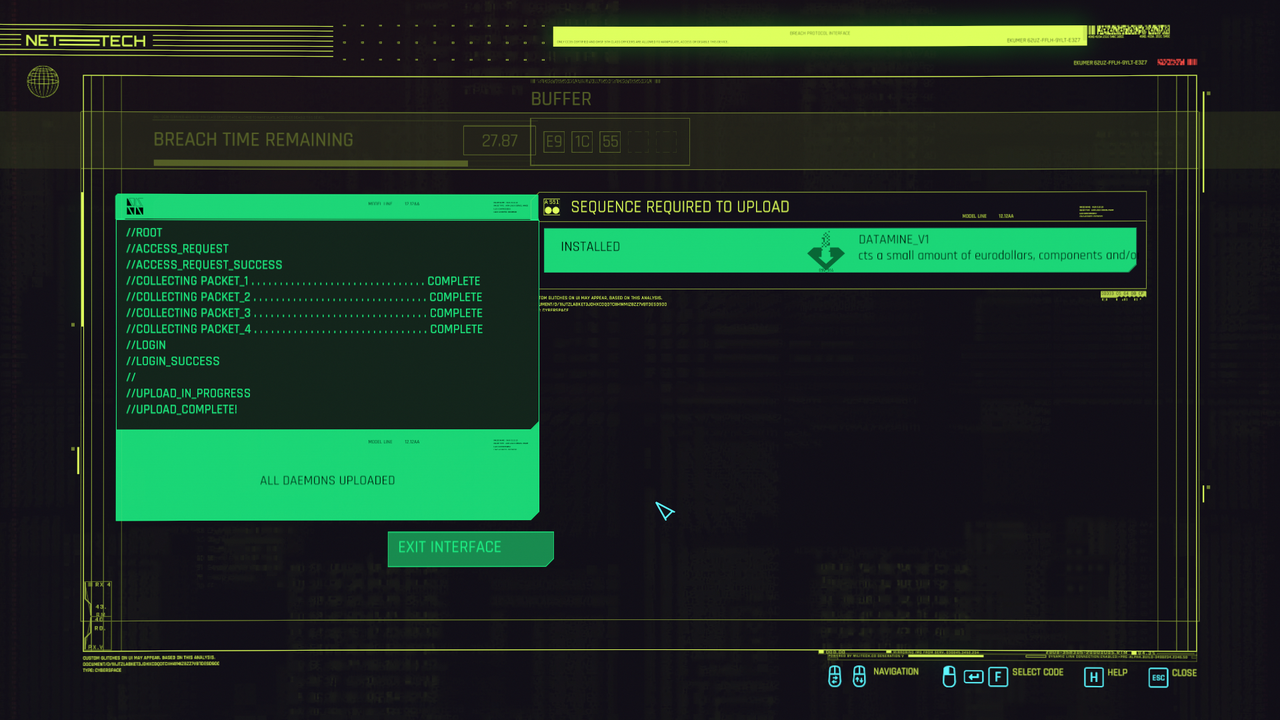Viewport: 1280px width, 720px height.
Task: Click the Exit Interface button
Action: pos(470,548)
